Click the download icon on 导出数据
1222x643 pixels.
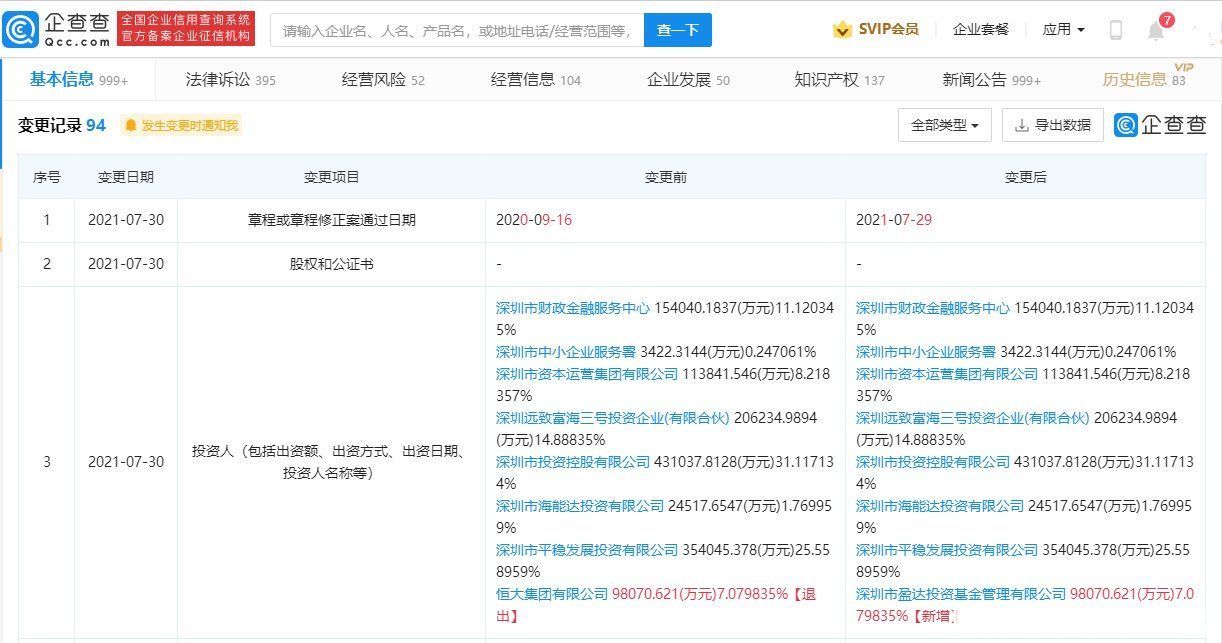click(x=1023, y=125)
